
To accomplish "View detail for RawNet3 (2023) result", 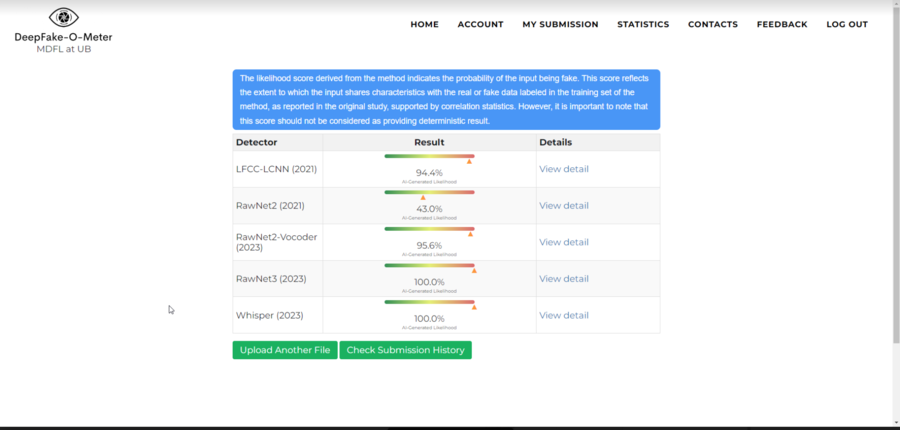I will click(x=564, y=279).
